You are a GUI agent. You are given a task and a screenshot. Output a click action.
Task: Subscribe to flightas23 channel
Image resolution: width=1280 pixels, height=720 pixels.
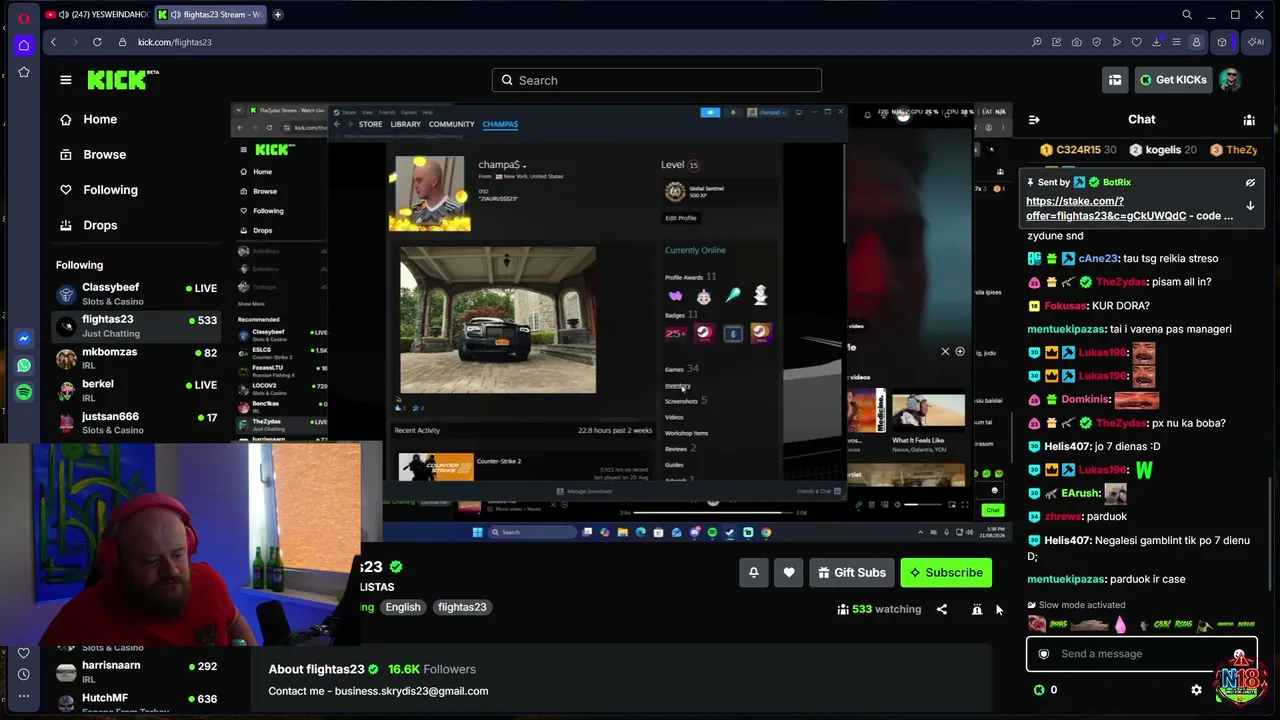(x=946, y=573)
